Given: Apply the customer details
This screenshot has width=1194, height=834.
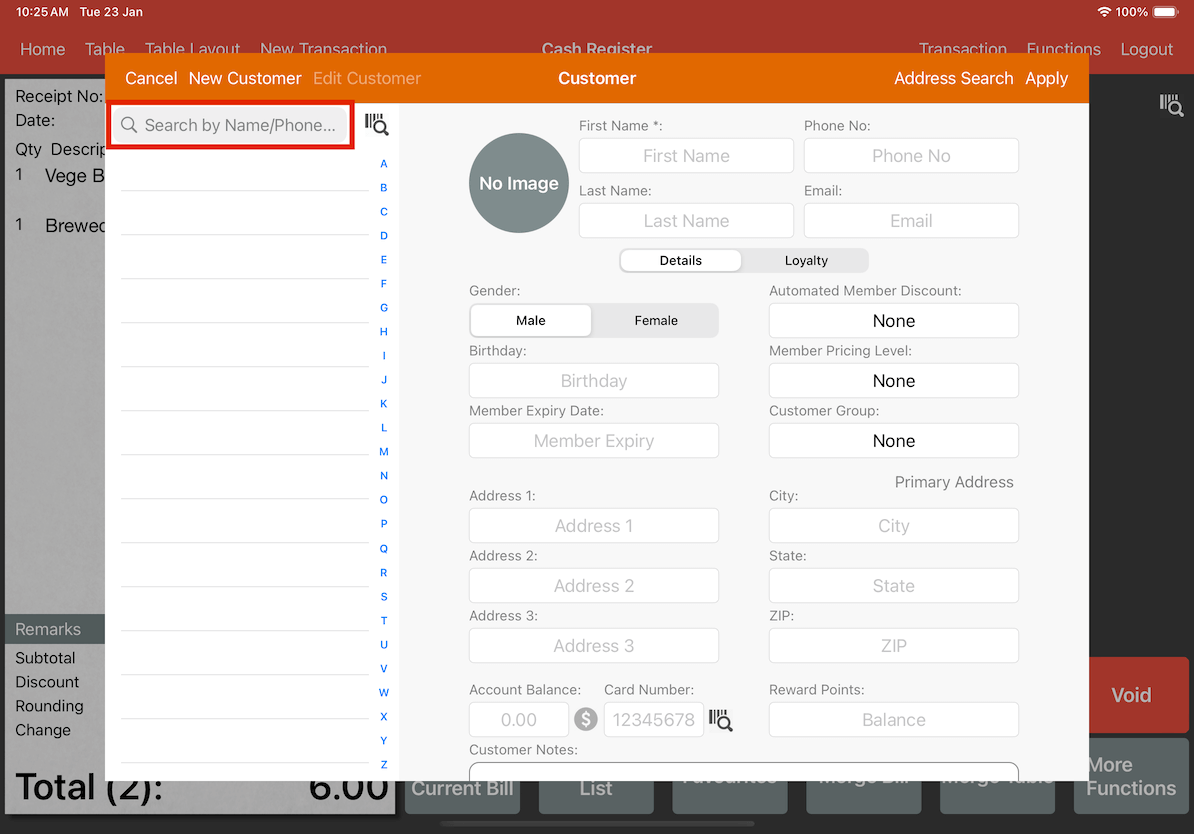Looking at the screenshot, I should point(1046,78).
